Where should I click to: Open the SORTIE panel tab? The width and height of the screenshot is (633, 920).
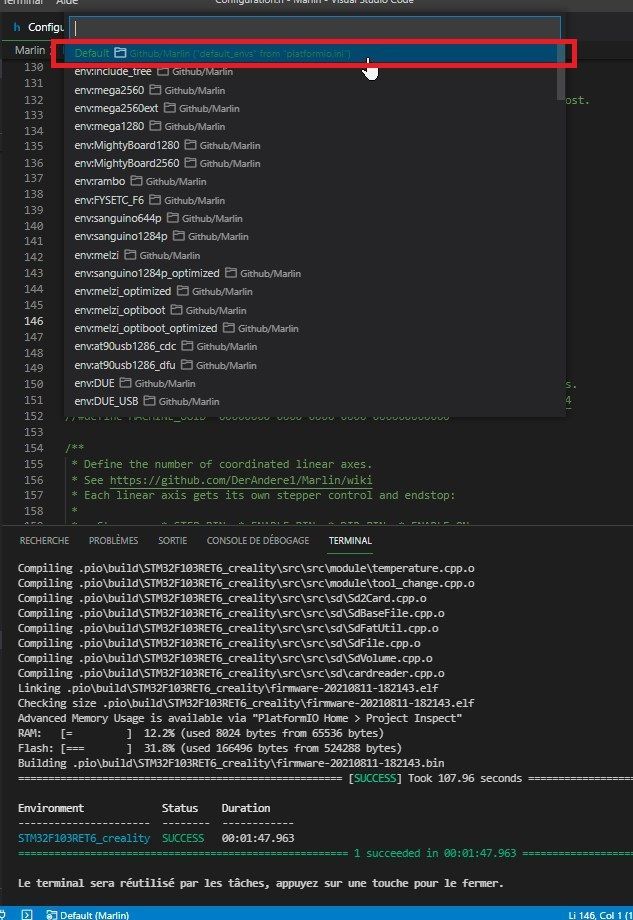pos(172,540)
